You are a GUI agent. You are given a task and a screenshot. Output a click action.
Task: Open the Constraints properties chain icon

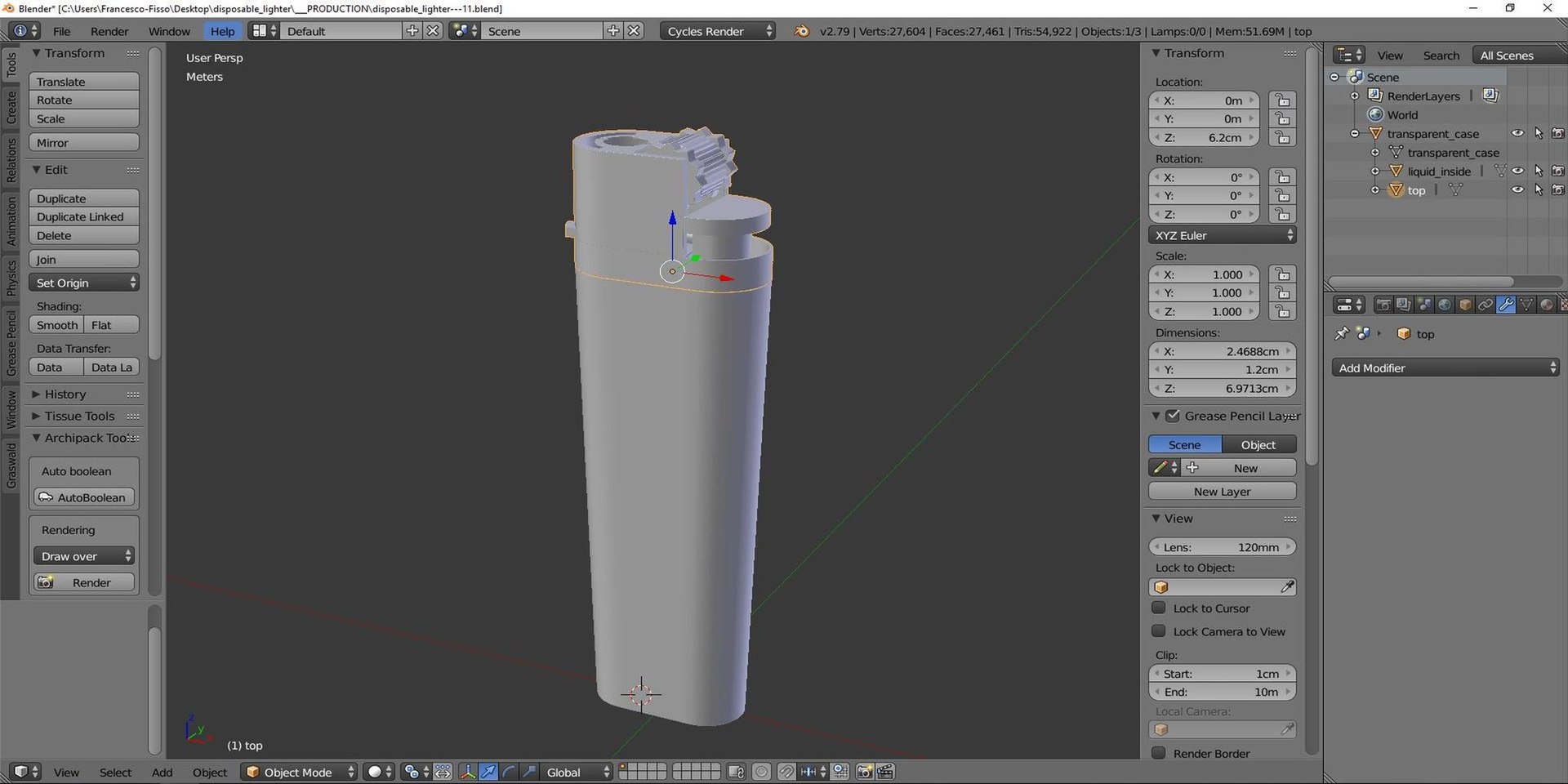pyautogui.click(x=1486, y=305)
